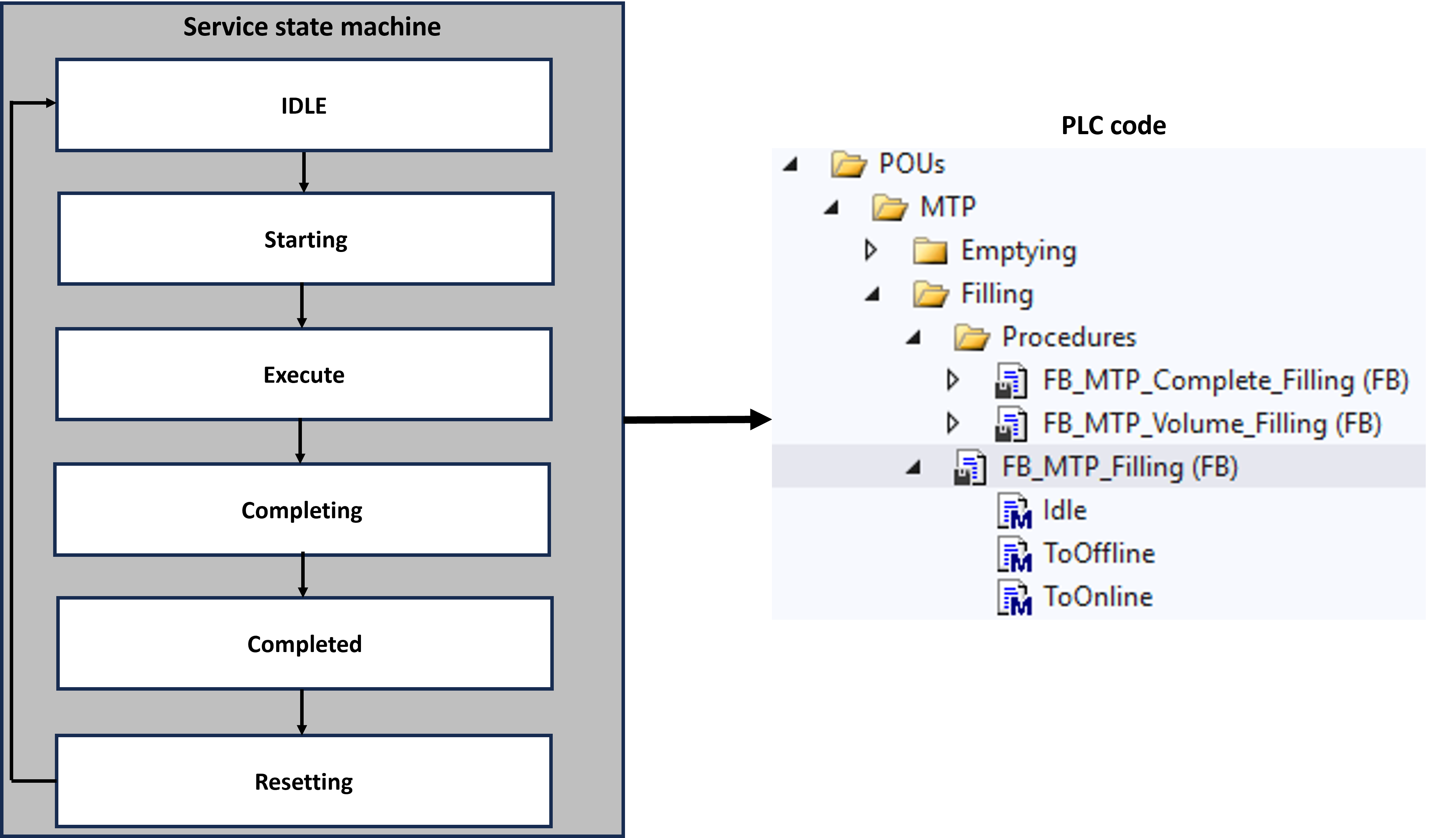1456x838 pixels.
Task: Click the Service state machine title
Action: [312, 27]
